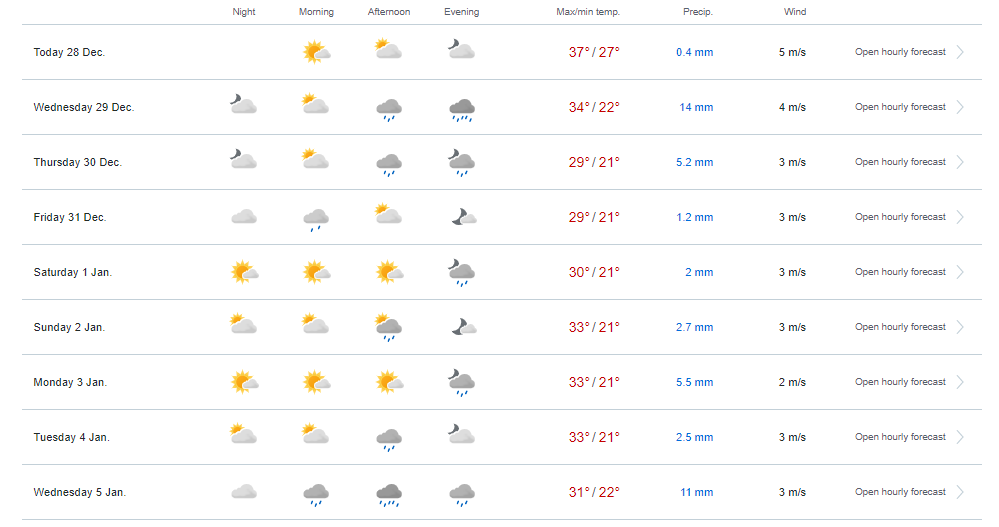Click Saturday 1 Jan. afternoon sunny icon

(388, 271)
